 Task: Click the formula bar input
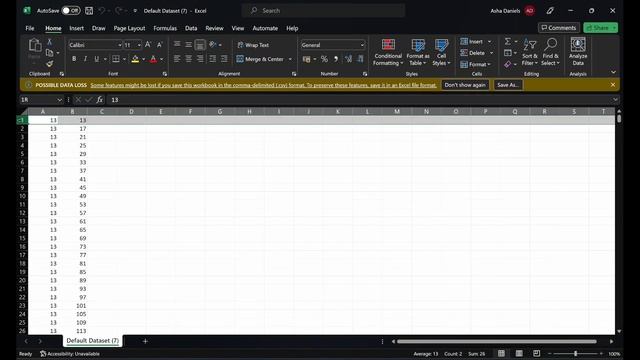(359, 100)
